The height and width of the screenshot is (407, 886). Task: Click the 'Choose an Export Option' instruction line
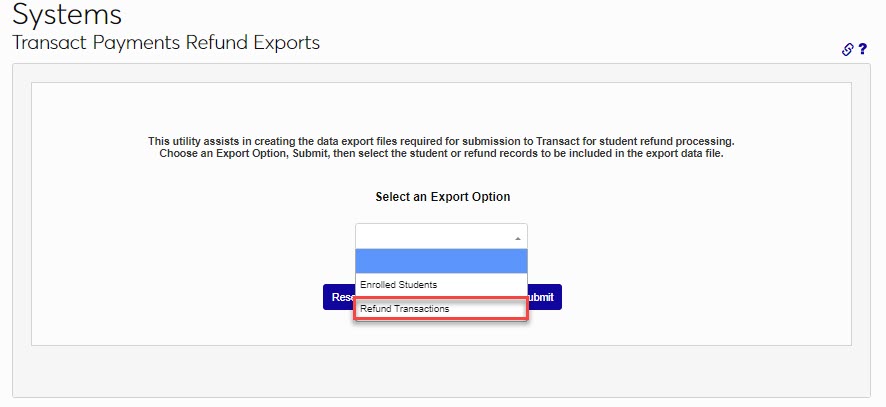point(441,154)
